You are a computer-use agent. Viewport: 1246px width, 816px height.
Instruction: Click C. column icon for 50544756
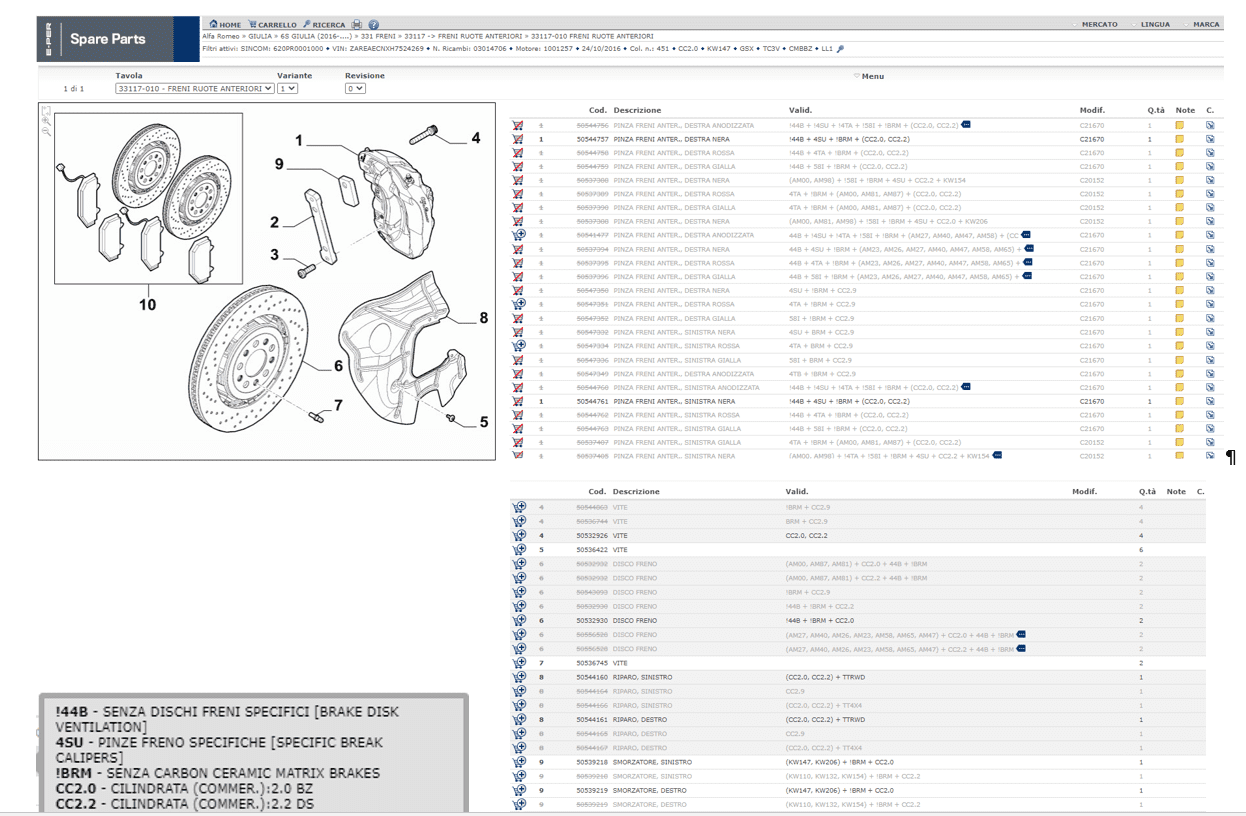[x=1210, y=125]
